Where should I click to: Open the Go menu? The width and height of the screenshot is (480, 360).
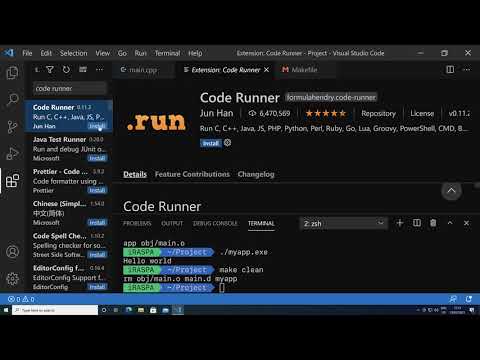[x=122, y=53]
